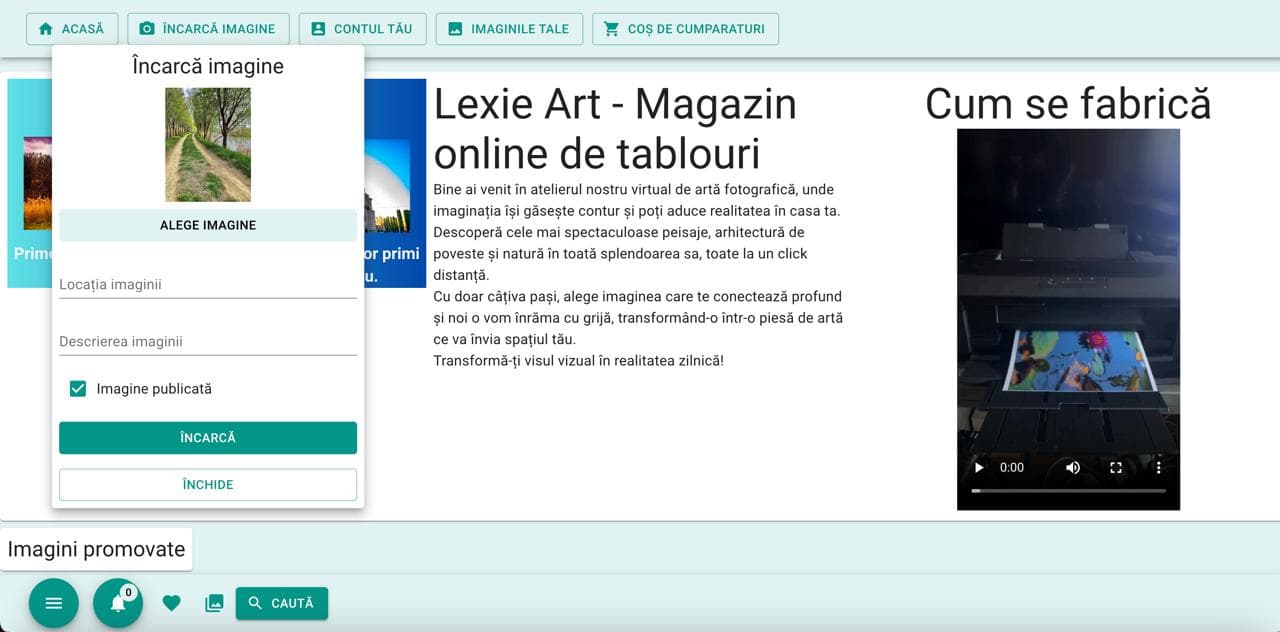Open video more options menu

(1159, 467)
